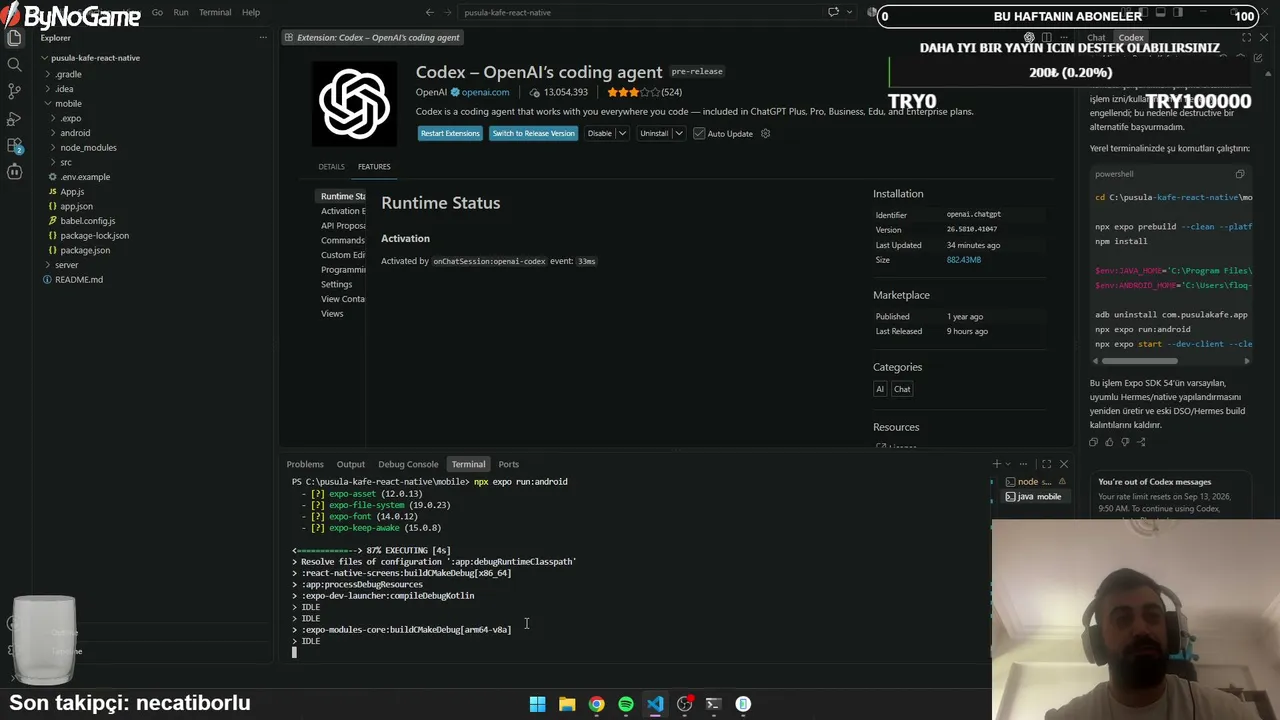Screen dimensions: 1280x720
Task: Switch to Visual Studio Code in the taskbar
Action: [655, 704]
